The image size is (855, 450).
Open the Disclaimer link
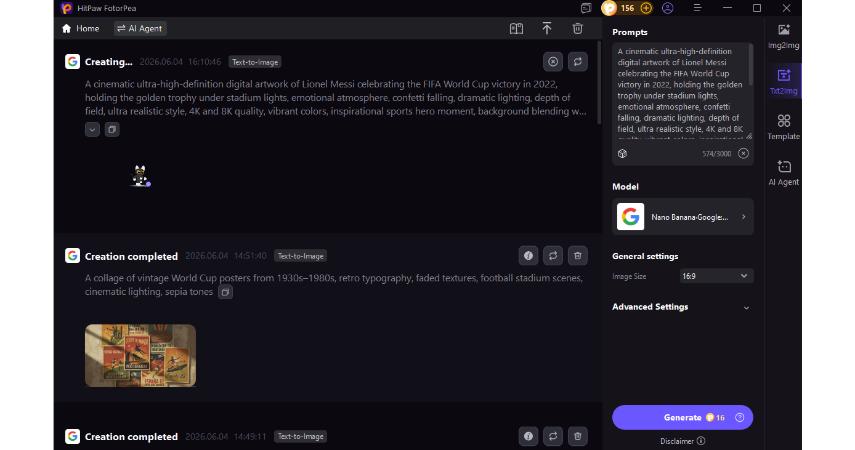[x=682, y=441]
